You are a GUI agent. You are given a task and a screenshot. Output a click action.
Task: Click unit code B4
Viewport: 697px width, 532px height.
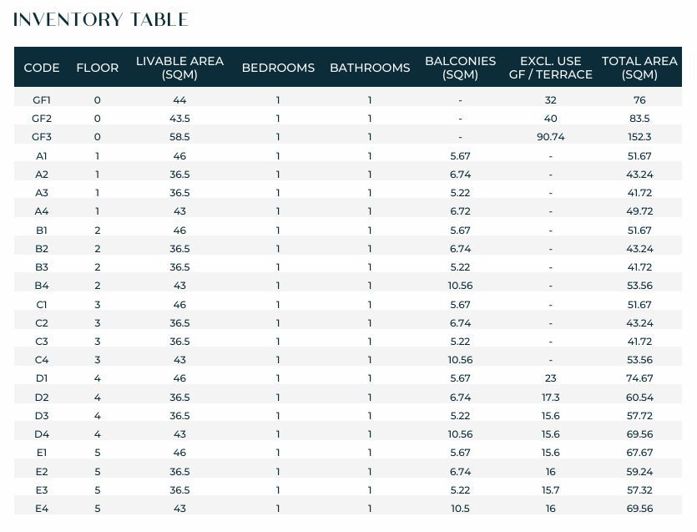(42, 285)
